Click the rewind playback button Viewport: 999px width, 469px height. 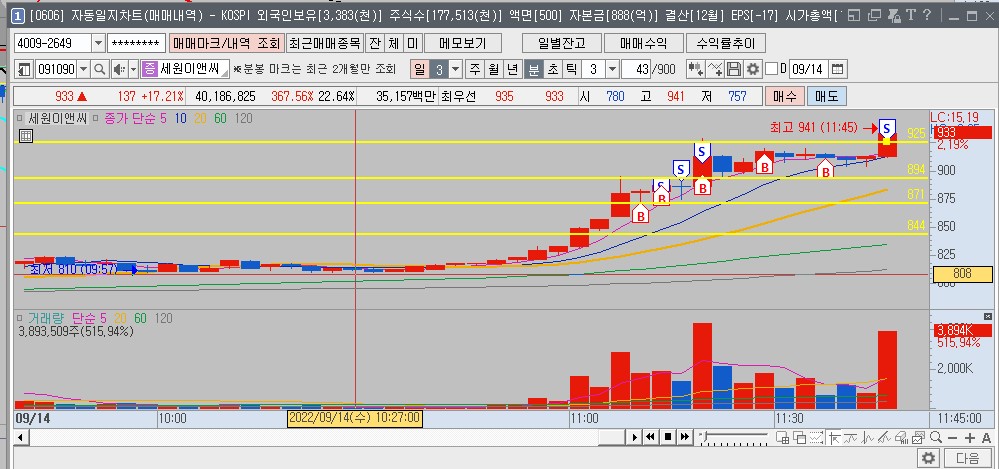650,437
